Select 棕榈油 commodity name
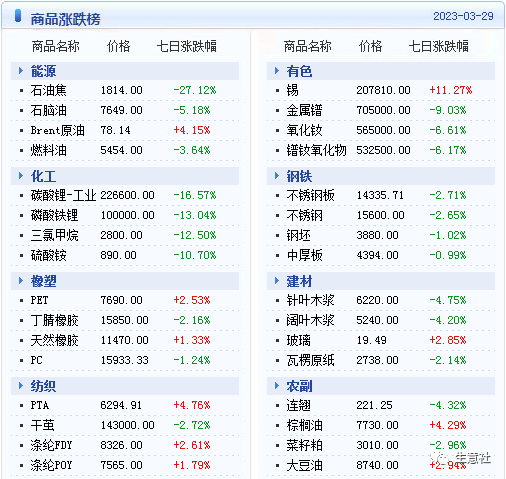 (304, 425)
